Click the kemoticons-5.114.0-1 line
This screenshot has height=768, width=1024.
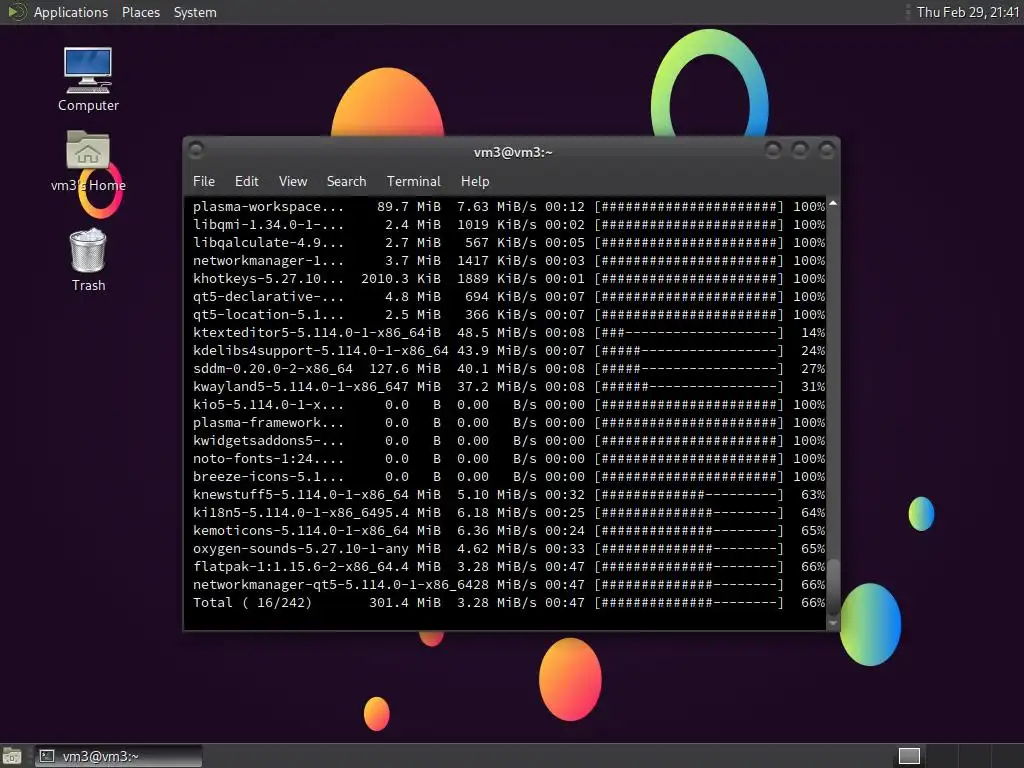(509, 530)
